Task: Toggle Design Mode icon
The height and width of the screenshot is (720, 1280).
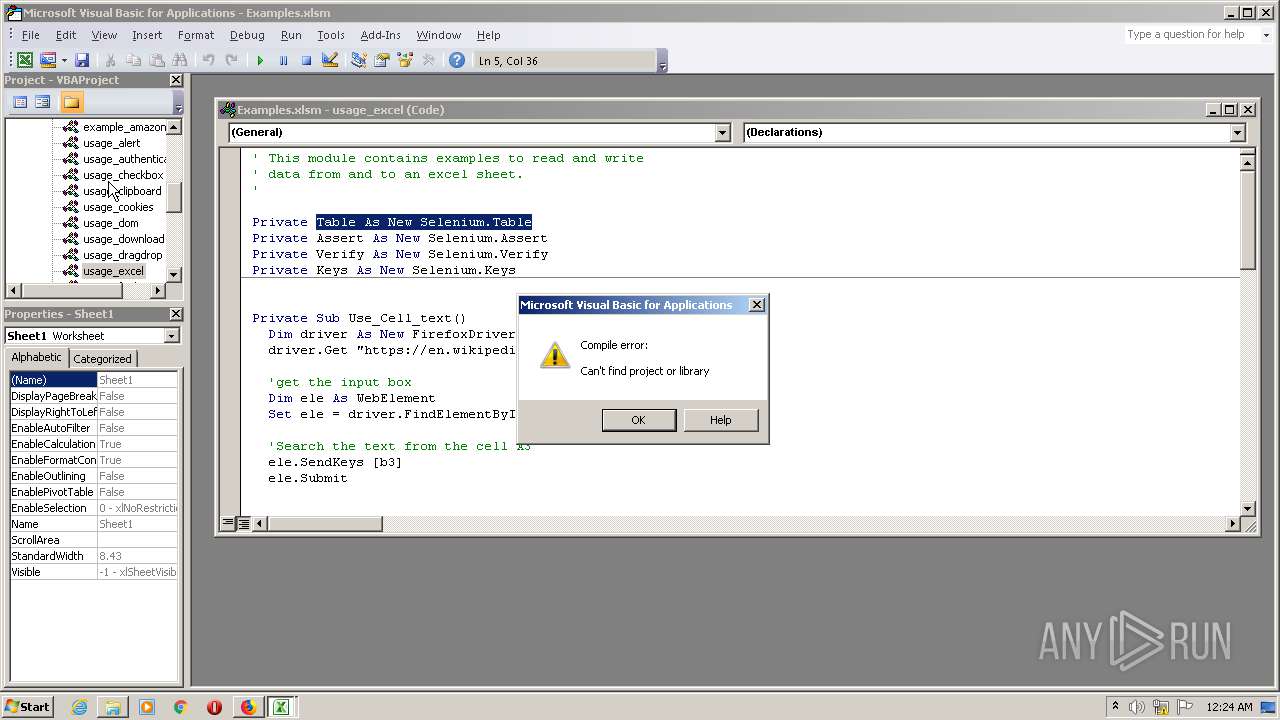Action: pos(330,61)
